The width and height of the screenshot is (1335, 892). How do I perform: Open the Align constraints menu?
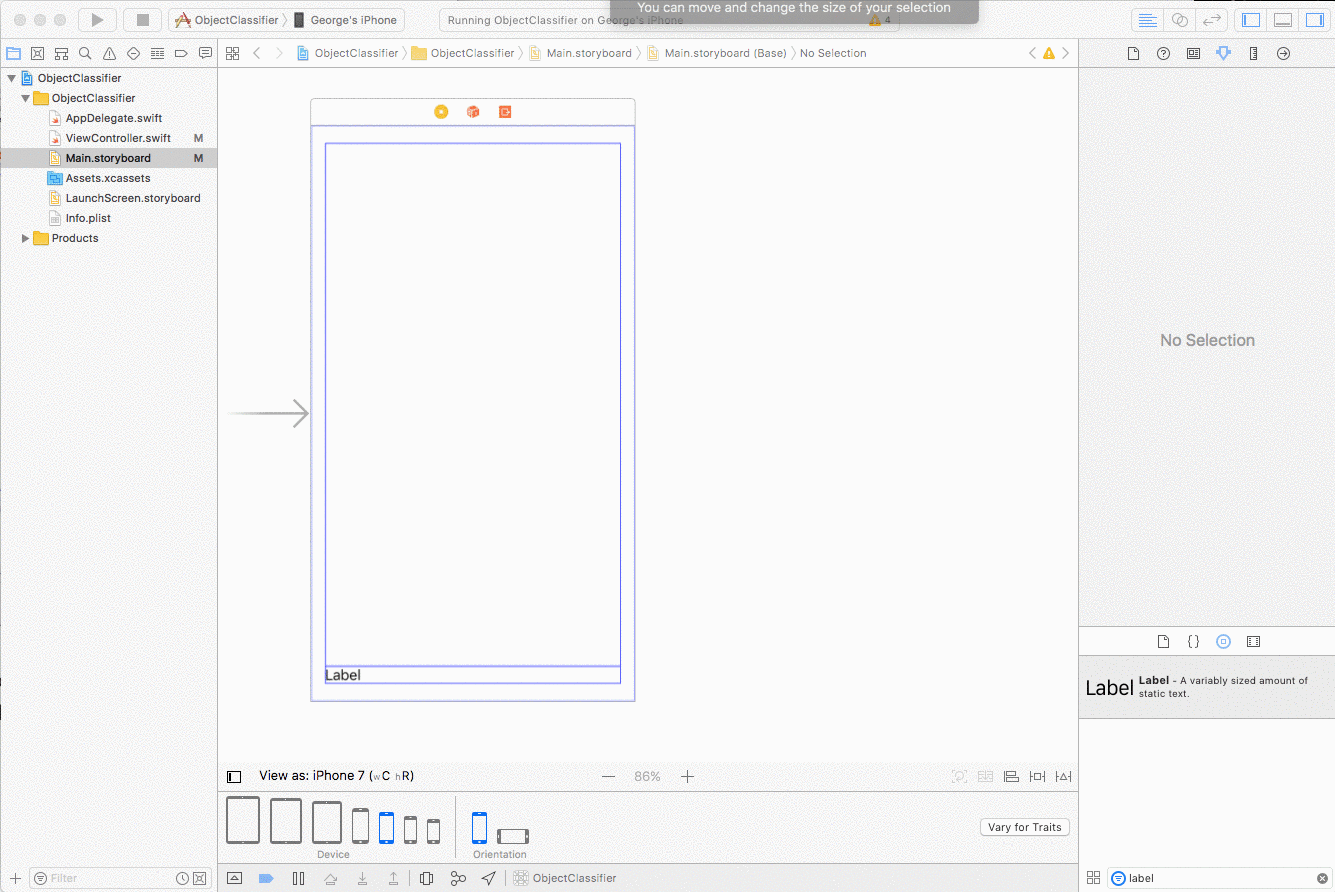coord(1011,776)
